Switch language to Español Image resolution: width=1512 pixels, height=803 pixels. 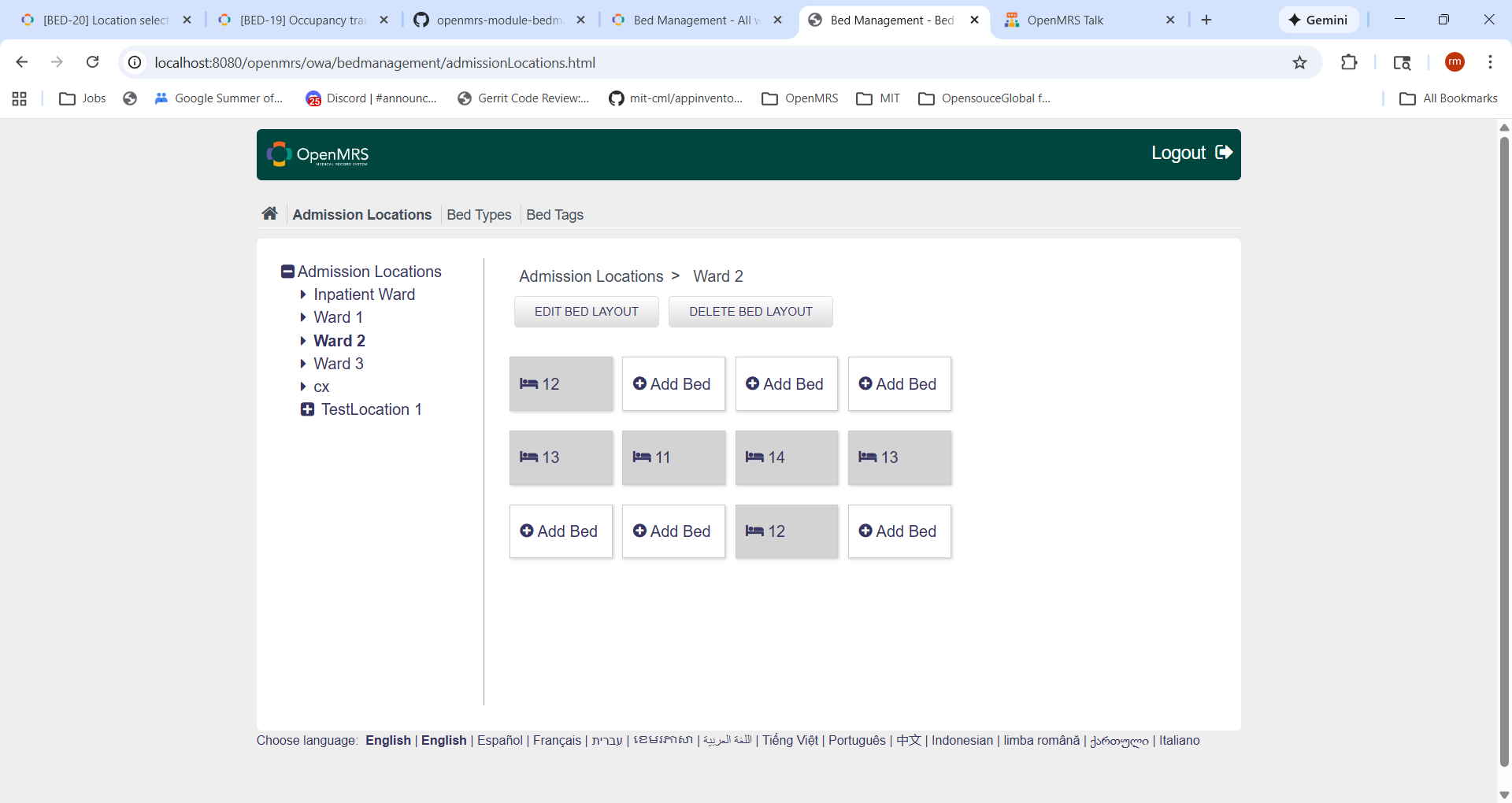(499, 741)
